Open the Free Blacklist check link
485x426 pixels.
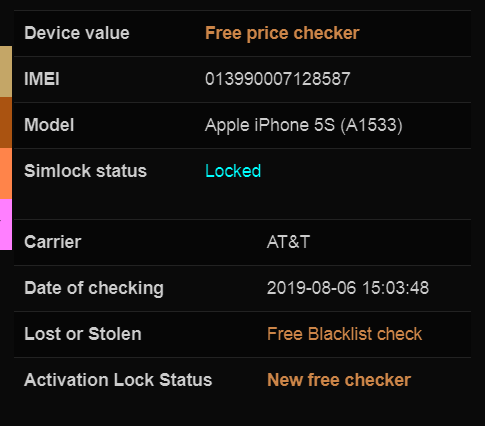344,334
